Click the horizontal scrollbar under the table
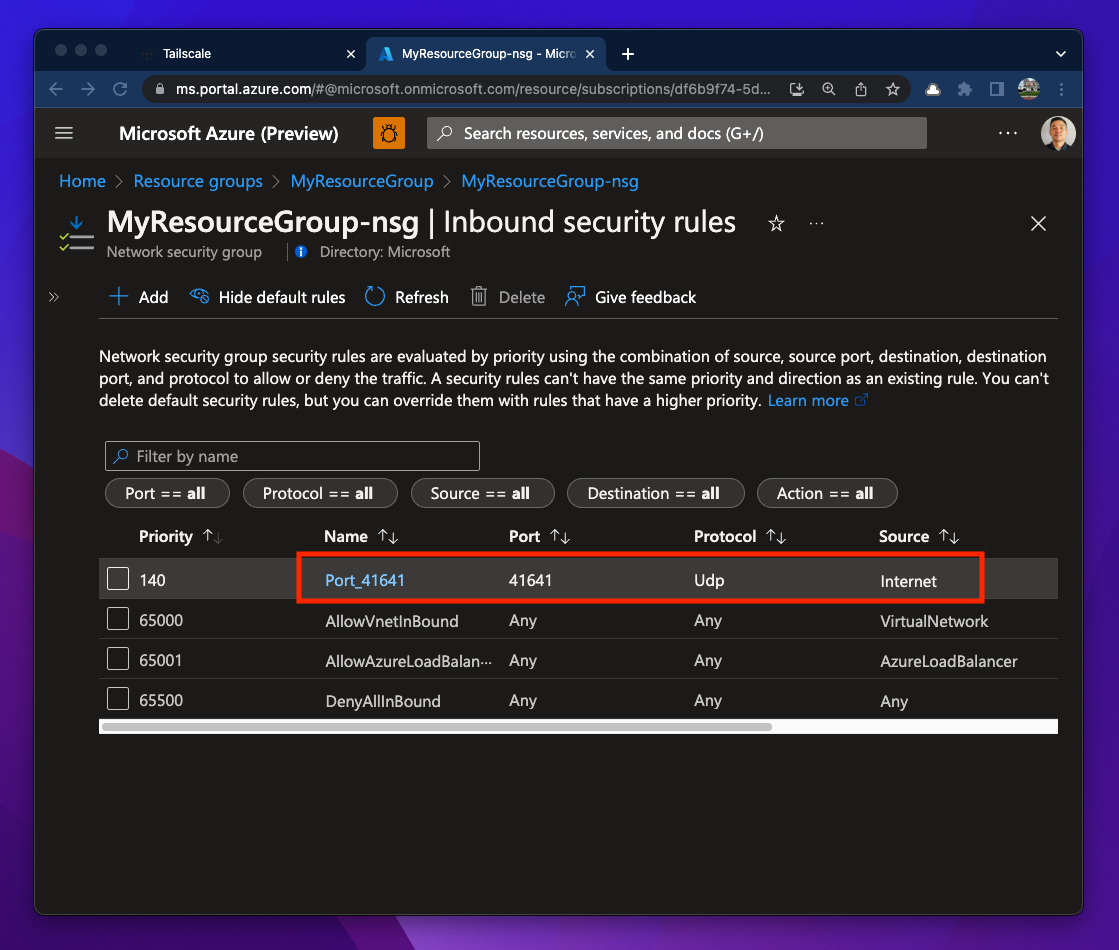1119x950 pixels. 436,727
